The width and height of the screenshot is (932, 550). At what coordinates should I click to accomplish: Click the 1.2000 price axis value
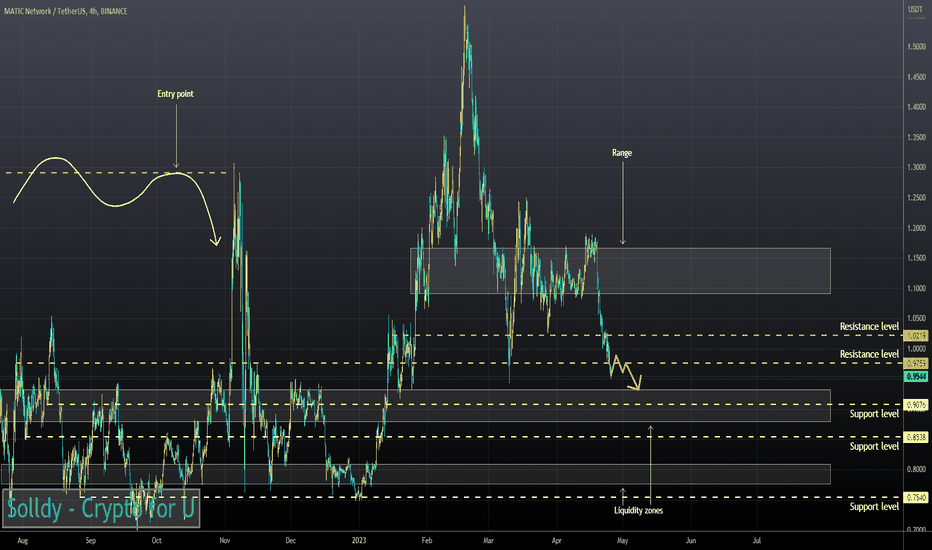point(917,228)
